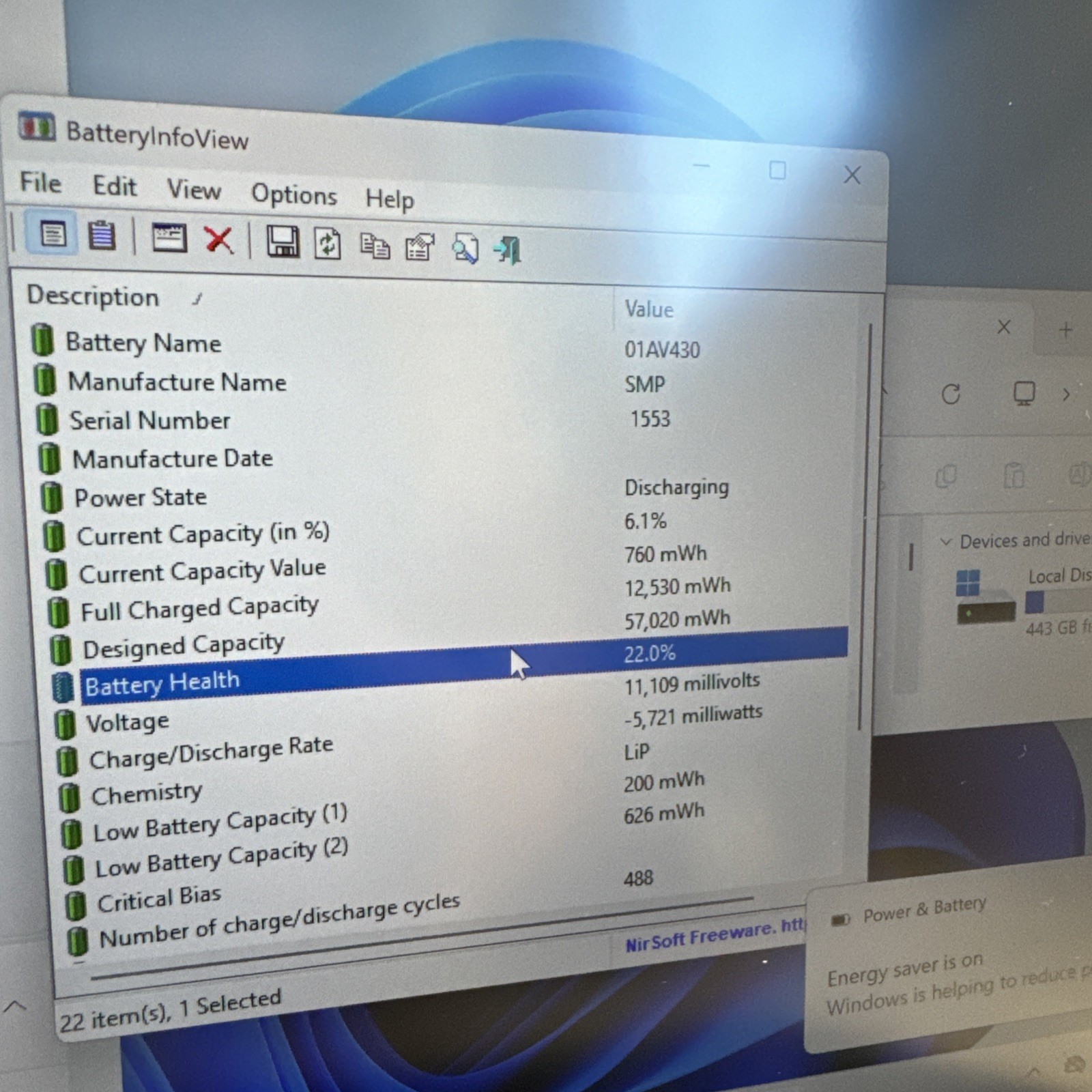Click battery icon in Power & Battery notification
Screen dimensions: 1092x1092
840,920
